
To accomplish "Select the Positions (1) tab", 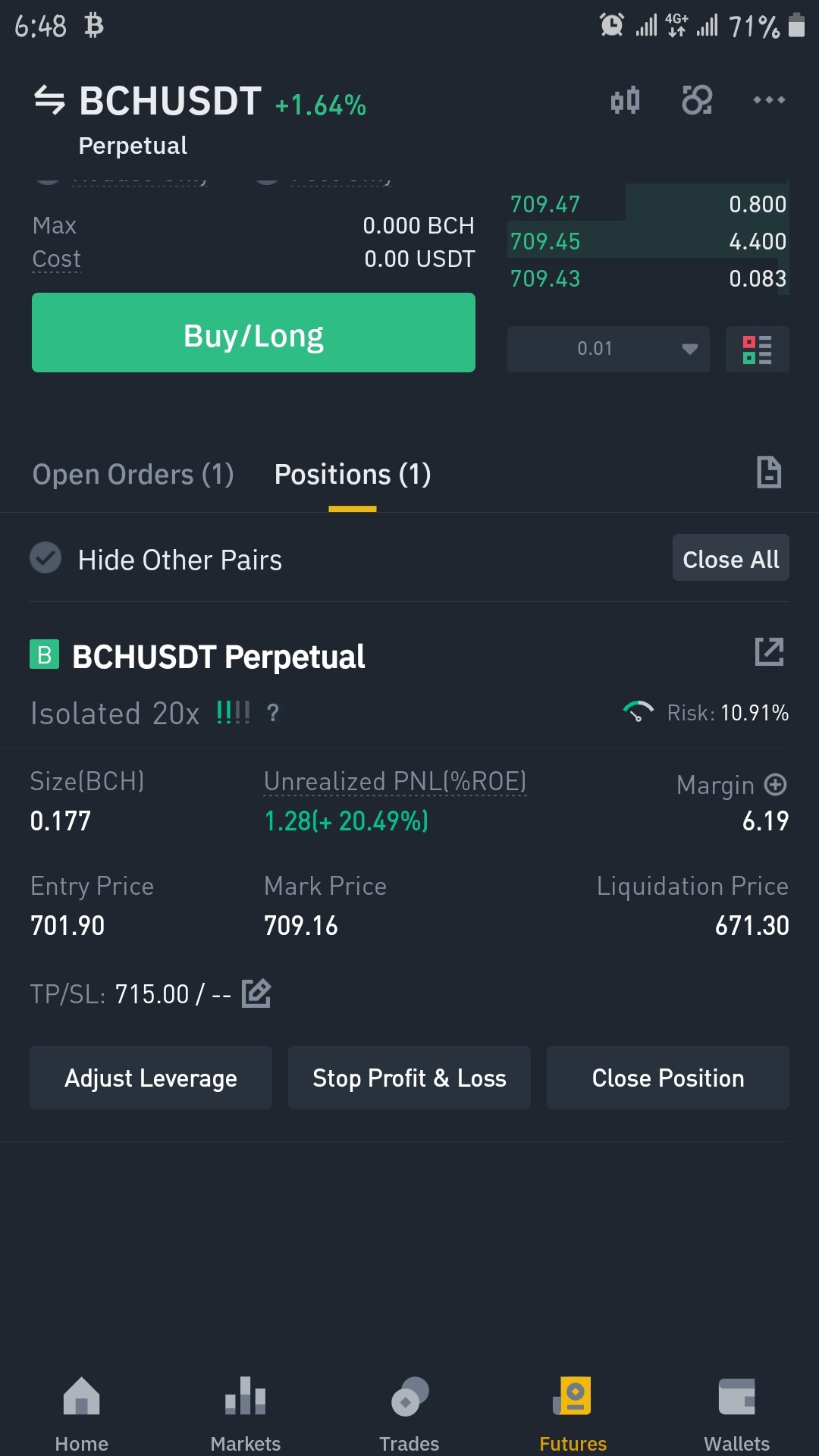I will [x=353, y=475].
